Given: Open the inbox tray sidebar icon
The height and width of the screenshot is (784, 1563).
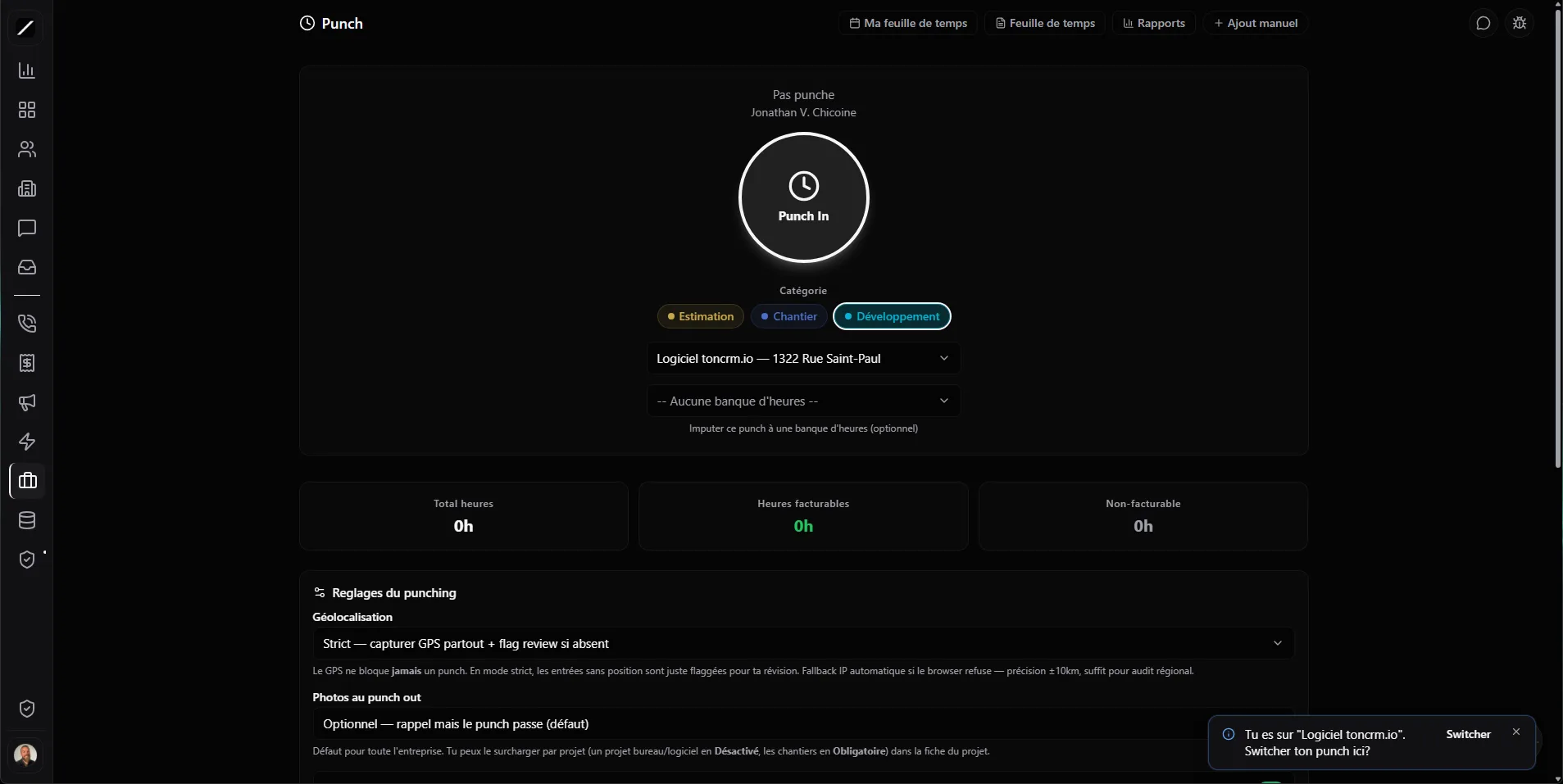Looking at the screenshot, I should pos(27,267).
